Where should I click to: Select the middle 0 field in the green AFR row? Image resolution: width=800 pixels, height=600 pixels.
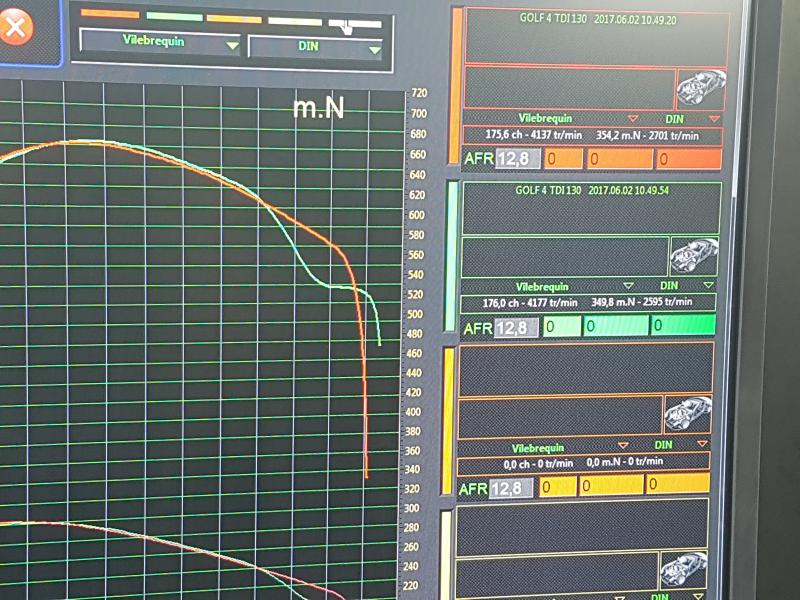(x=616, y=326)
